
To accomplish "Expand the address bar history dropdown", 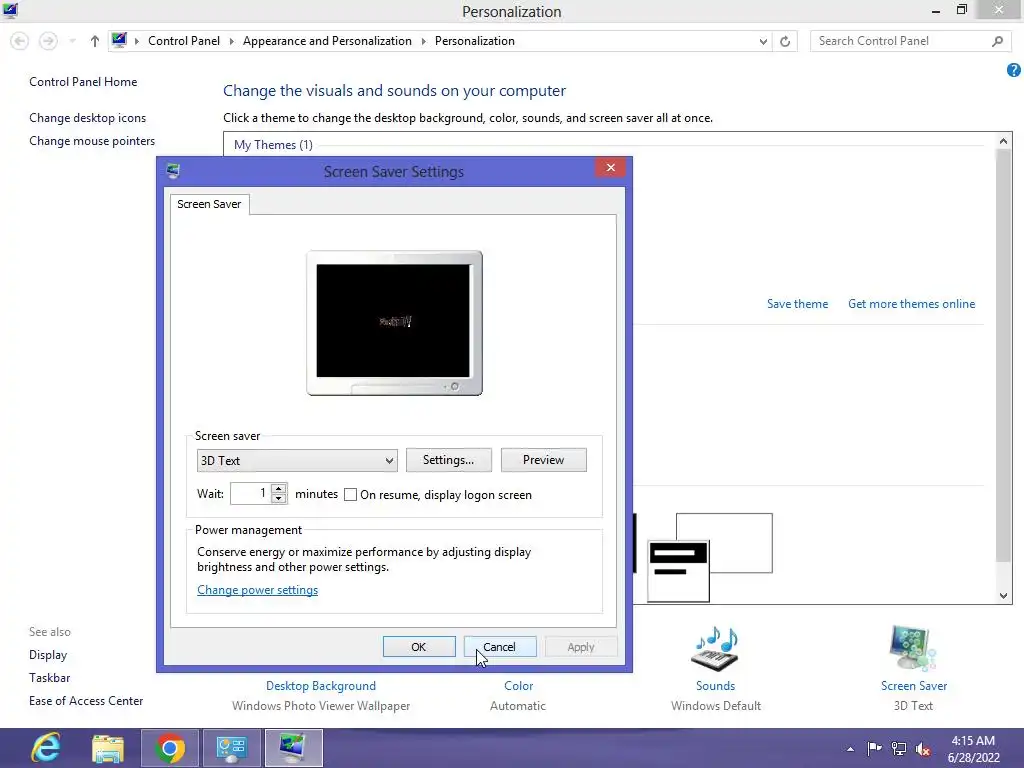I will pyautogui.click(x=763, y=41).
